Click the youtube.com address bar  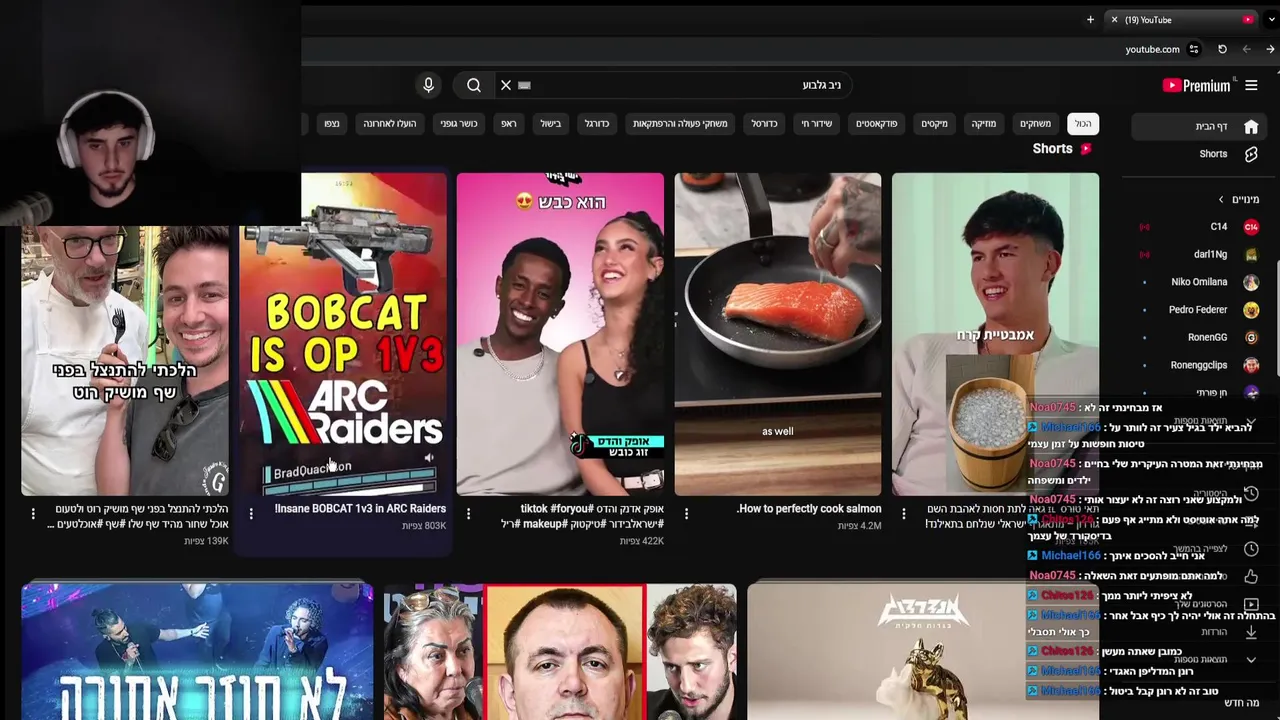coord(1152,49)
